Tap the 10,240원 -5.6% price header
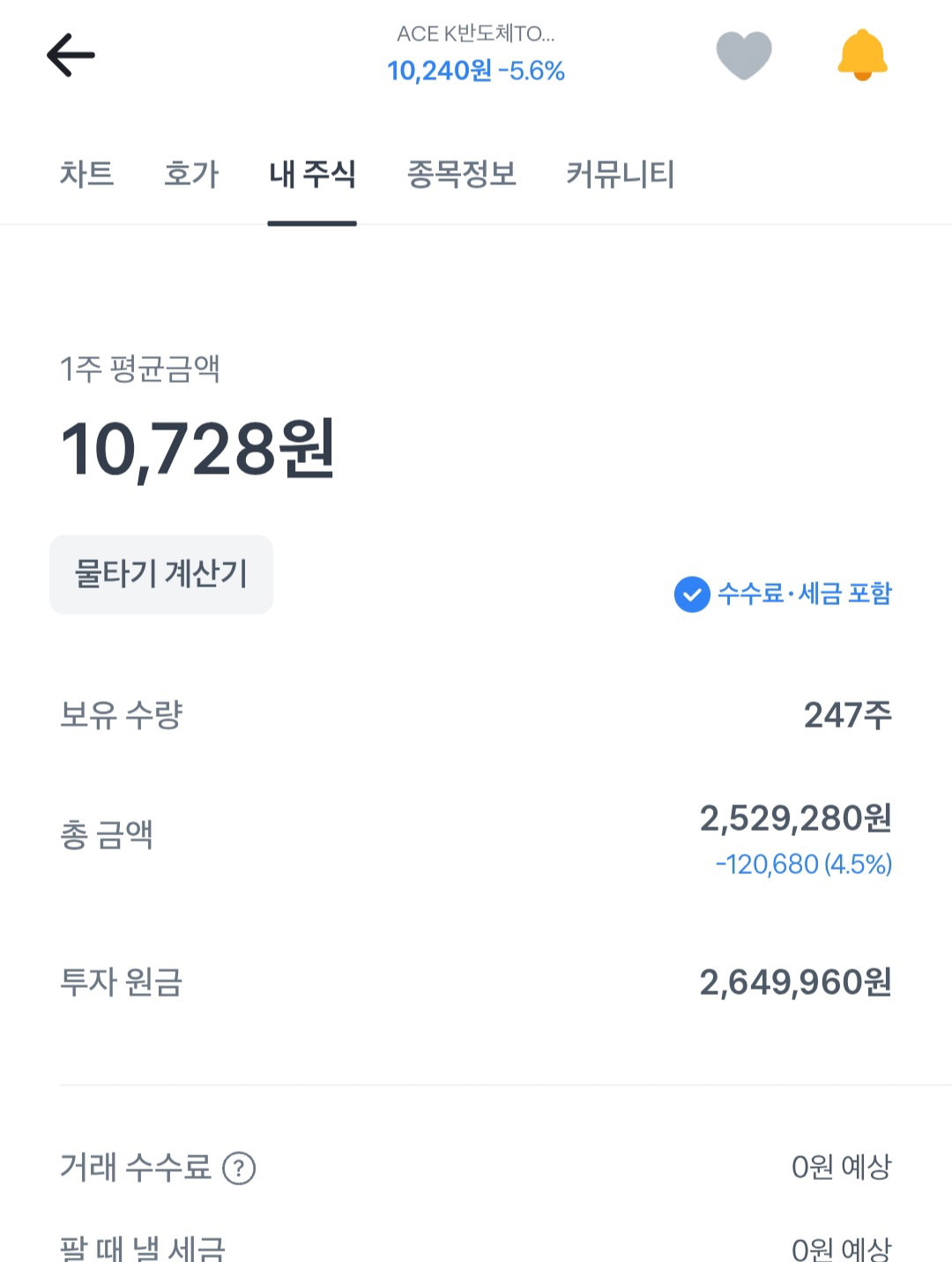The width and height of the screenshot is (952, 1262). coord(476,71)
